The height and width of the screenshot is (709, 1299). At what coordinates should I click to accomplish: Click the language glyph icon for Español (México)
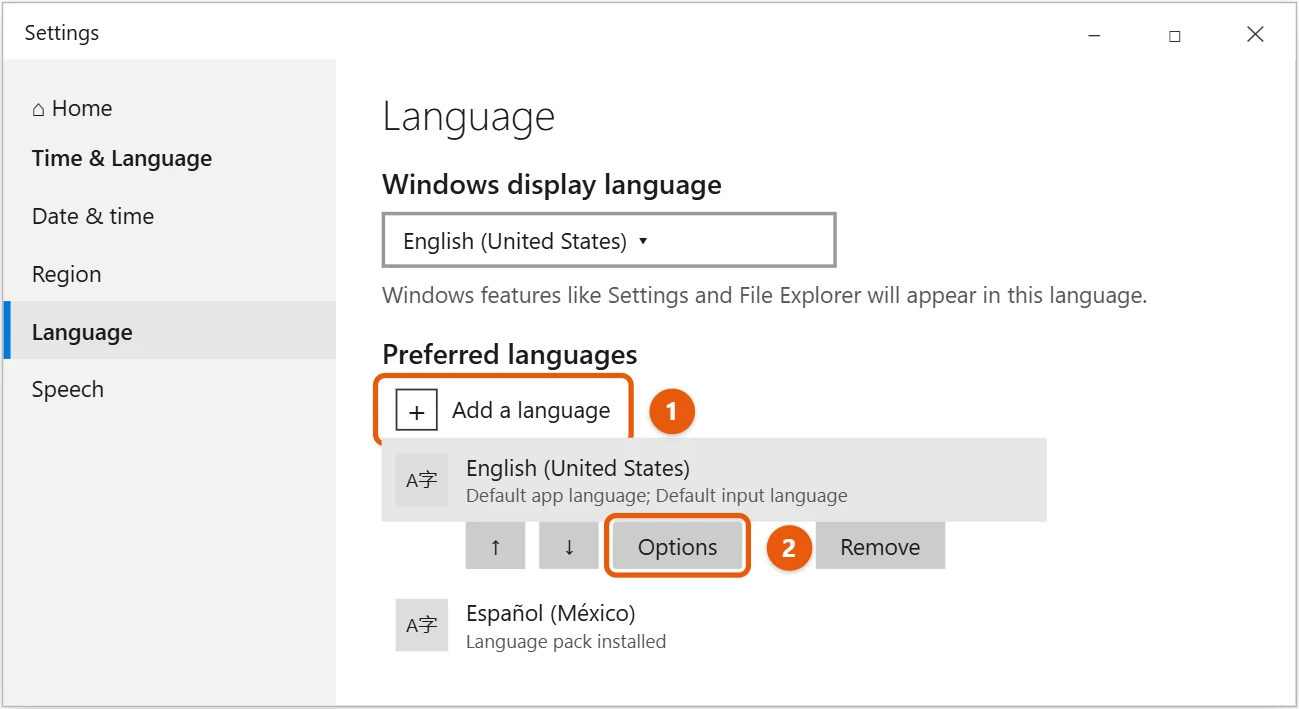(x=421, y=625)
